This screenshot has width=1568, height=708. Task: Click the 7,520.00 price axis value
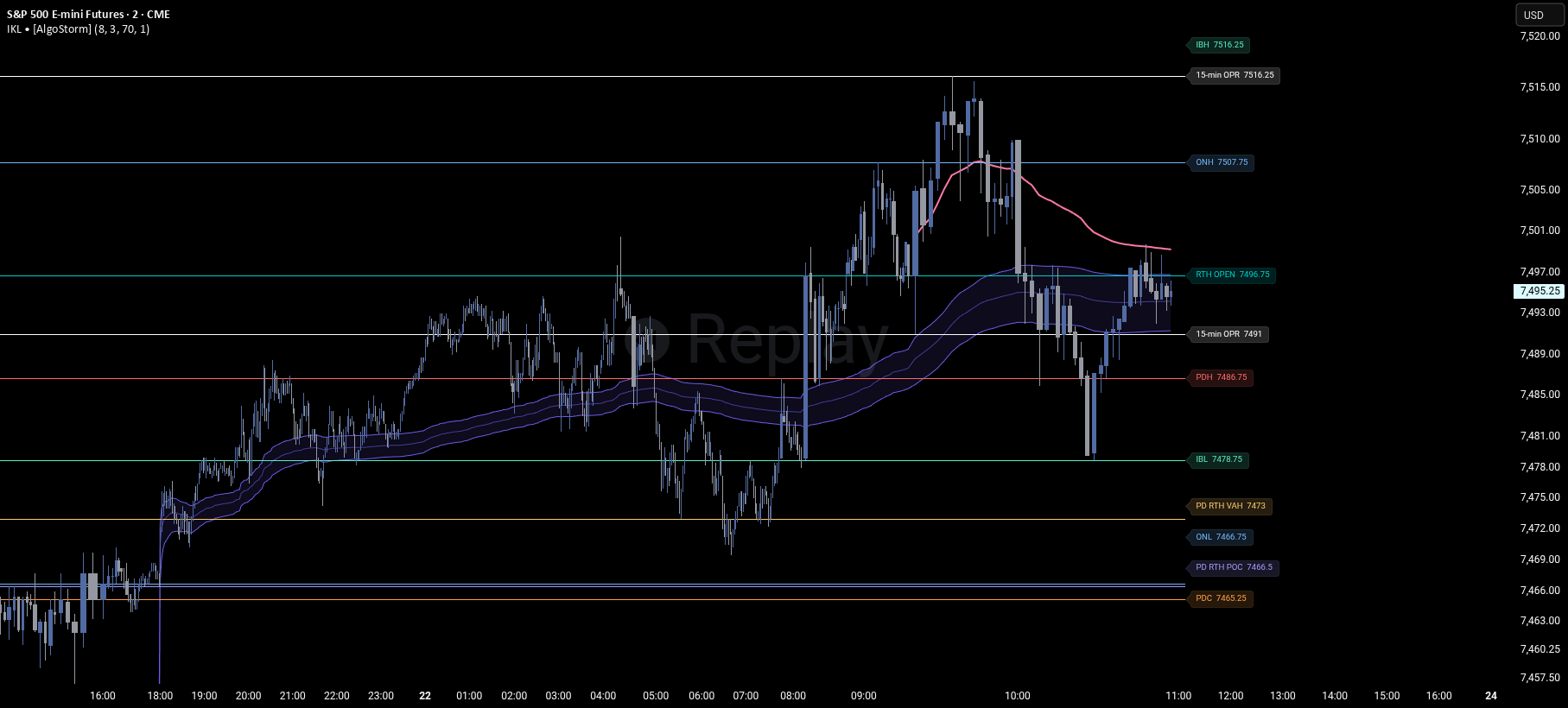[1539, 36]
